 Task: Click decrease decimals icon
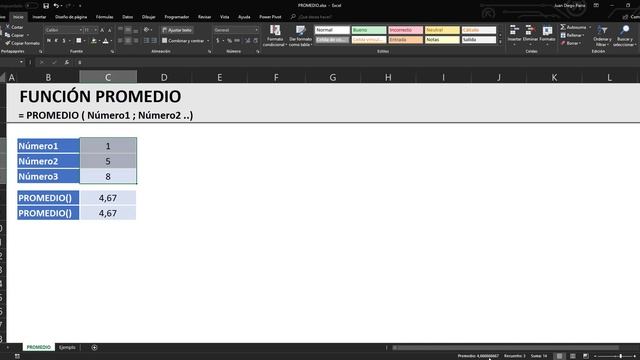click(256, 41)
